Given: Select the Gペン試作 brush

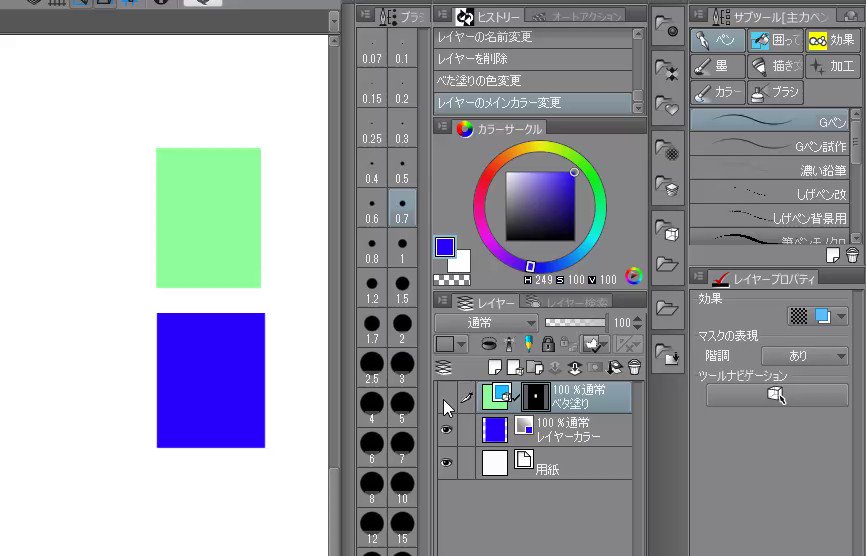Looking at the screenshot, I should click(769, 146).
